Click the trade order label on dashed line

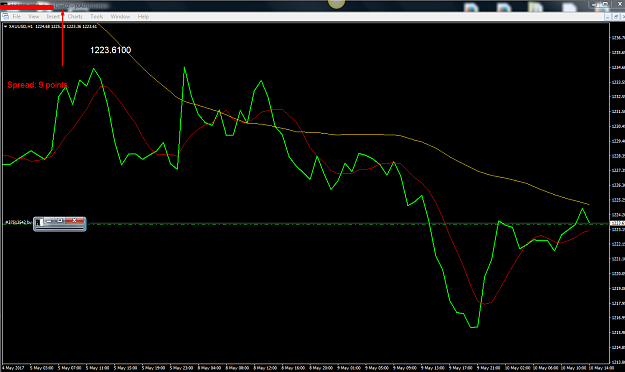pos(18,222)
